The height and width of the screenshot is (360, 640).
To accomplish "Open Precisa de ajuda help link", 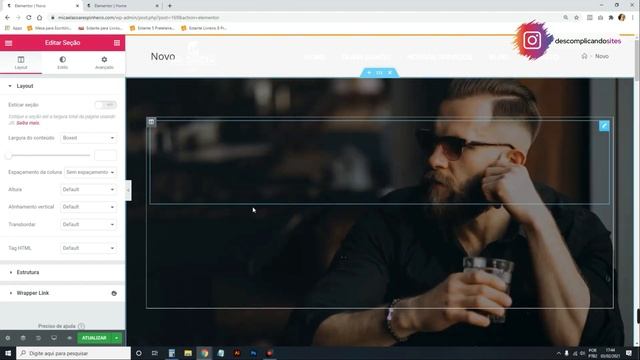I will click(x=61, y=326).
